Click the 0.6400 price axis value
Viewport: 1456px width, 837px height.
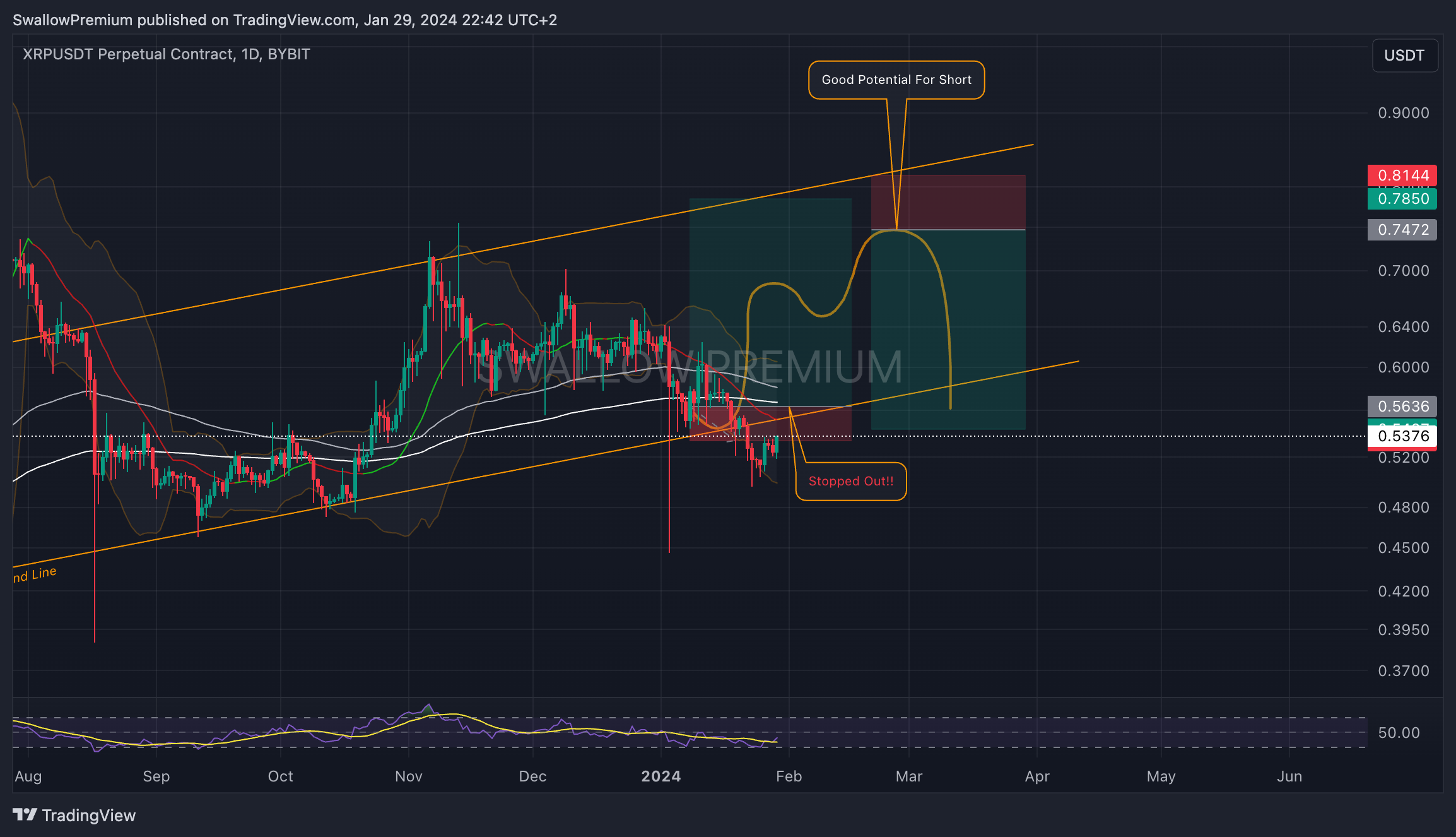coord(1404,327)
